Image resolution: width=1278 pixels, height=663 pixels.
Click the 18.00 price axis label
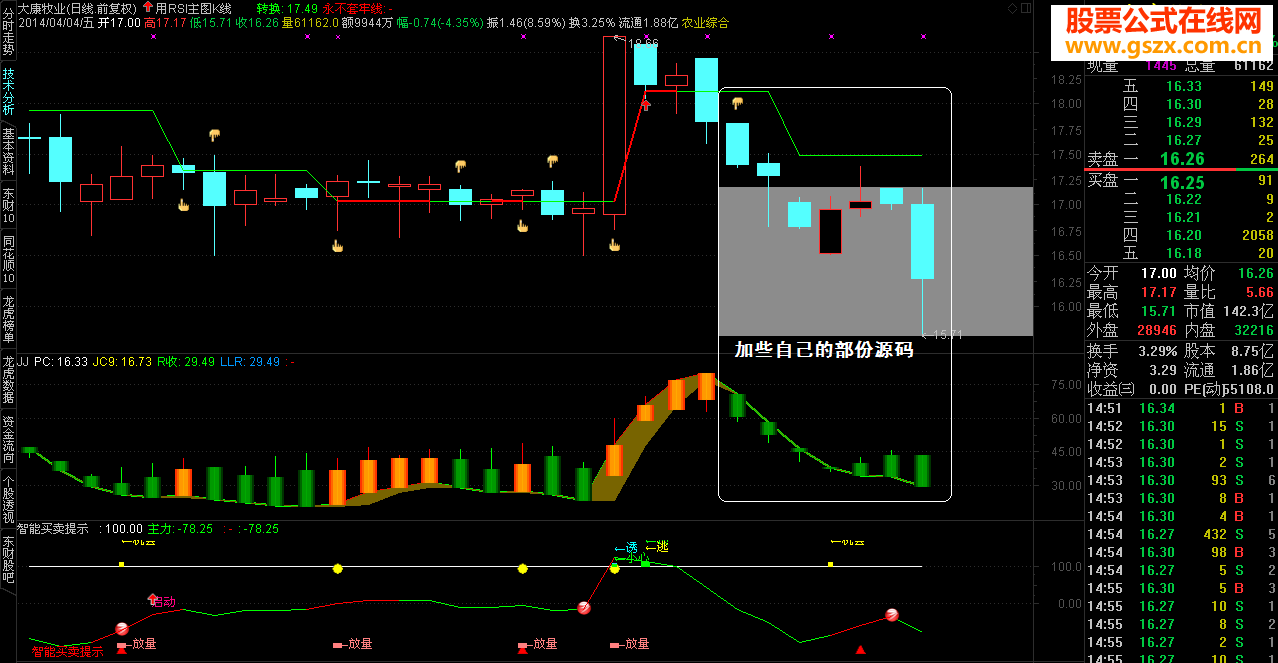1066,103
